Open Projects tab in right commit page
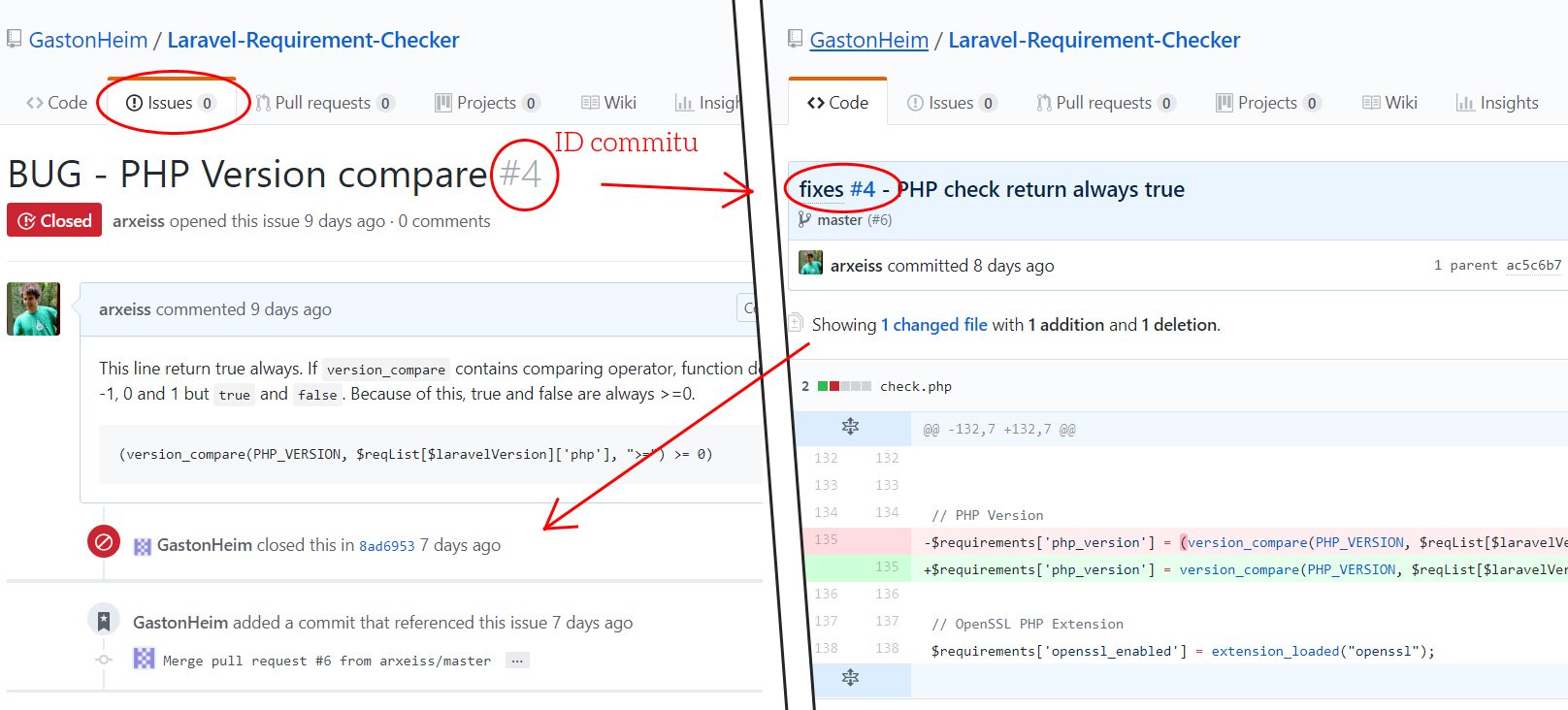 pos(1268,103)
